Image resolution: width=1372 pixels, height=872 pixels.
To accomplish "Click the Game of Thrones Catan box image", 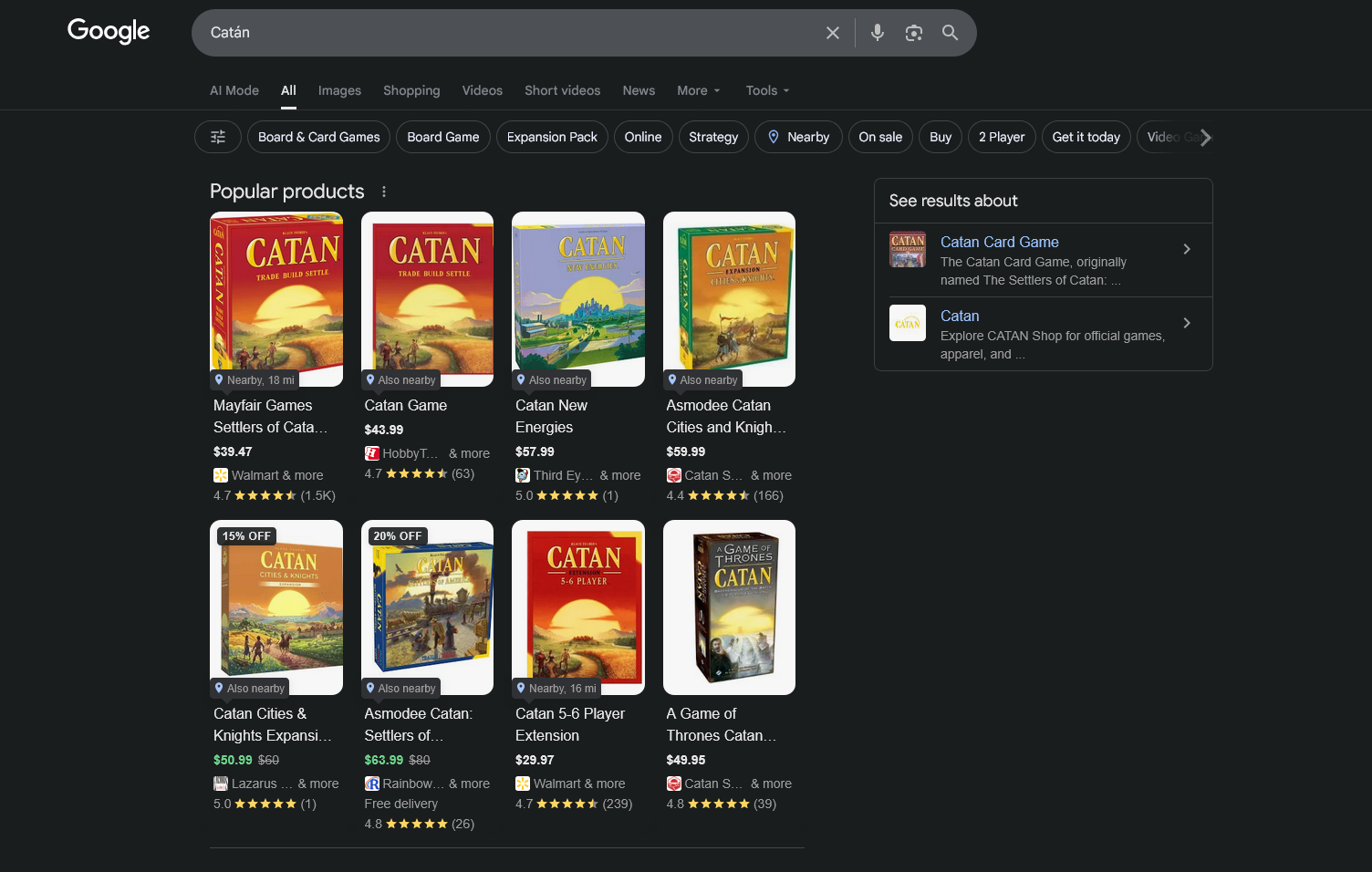I will point(729,607).
